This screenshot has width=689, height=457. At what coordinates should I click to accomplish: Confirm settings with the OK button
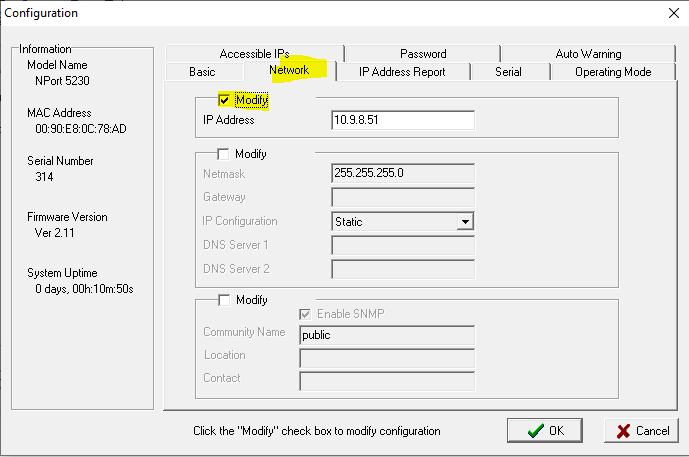pos(545,431)
